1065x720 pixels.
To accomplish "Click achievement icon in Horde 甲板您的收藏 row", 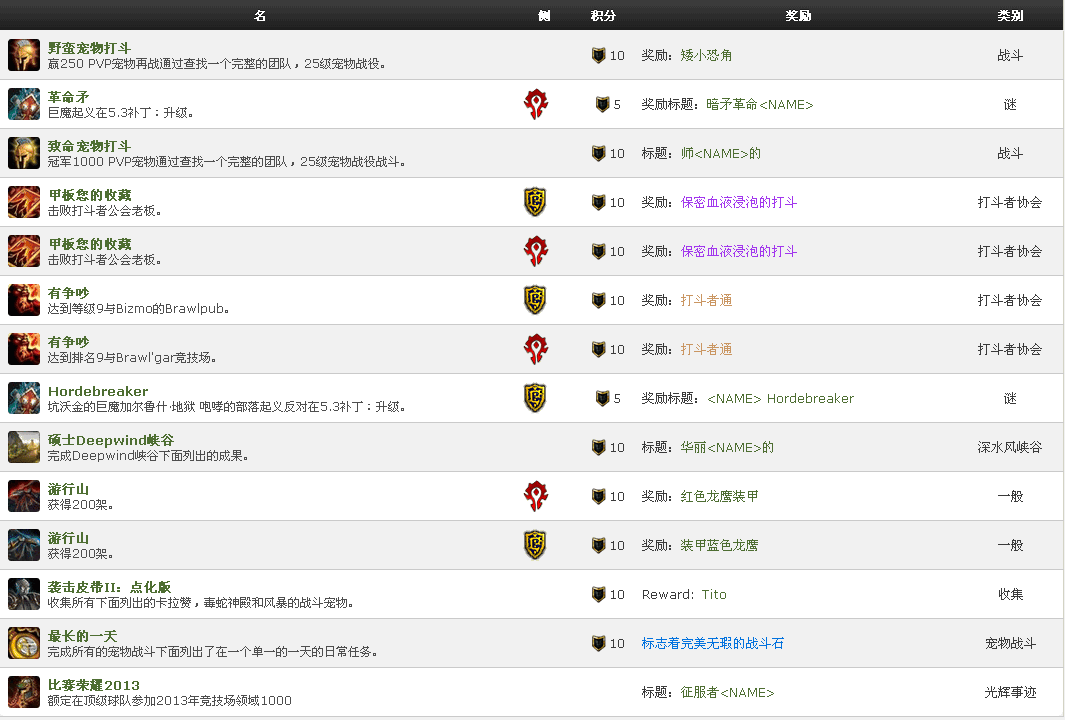I will (x=24, y=251).
